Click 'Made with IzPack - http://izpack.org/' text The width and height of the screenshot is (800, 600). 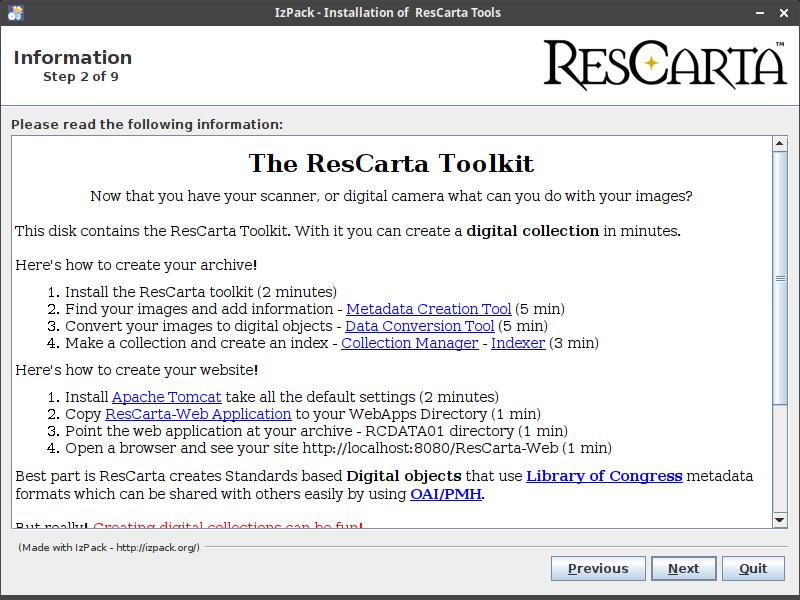(x=109, y=547)
